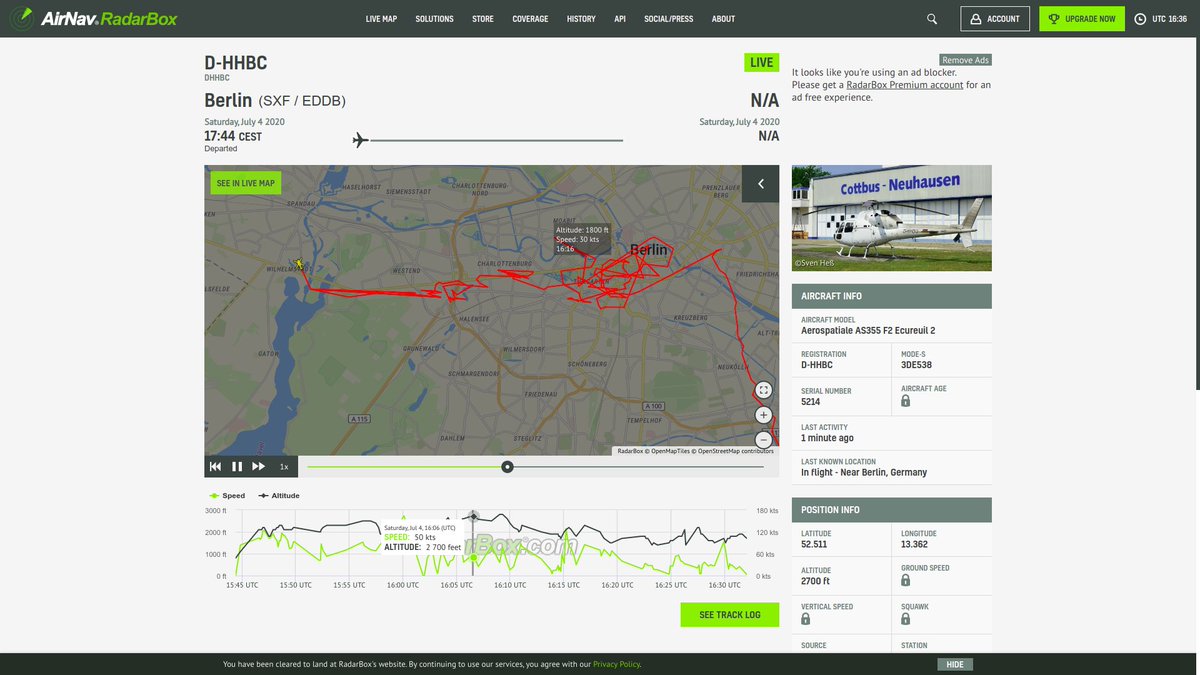Click the locked Aircraft Age padlock
Viewport: 1200px width, 675px height.
(906, 401)
